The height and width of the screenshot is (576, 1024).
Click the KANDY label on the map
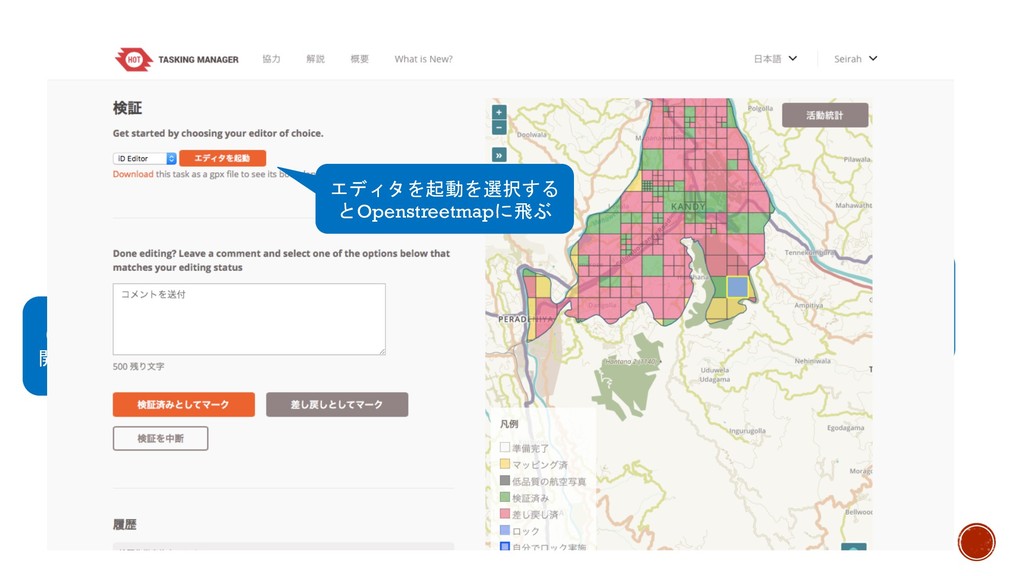coord(688,206)
